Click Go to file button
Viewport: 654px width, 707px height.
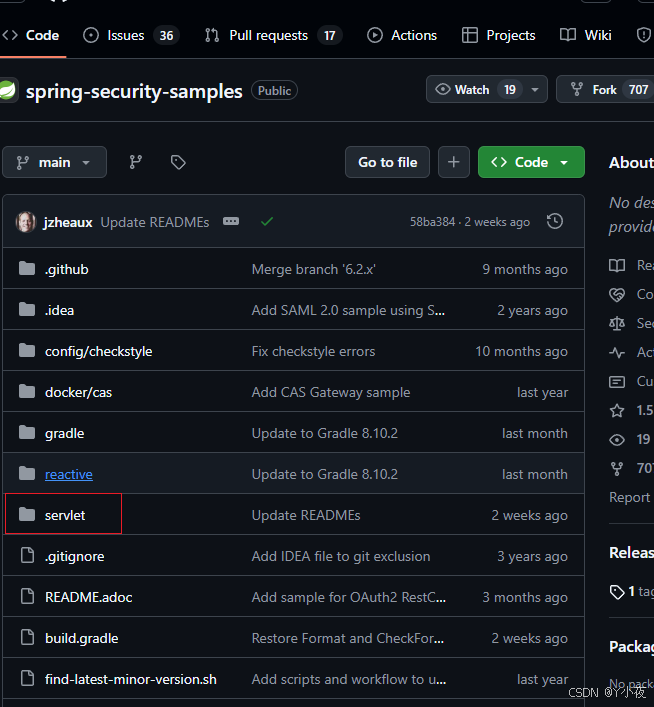(387, 162)
